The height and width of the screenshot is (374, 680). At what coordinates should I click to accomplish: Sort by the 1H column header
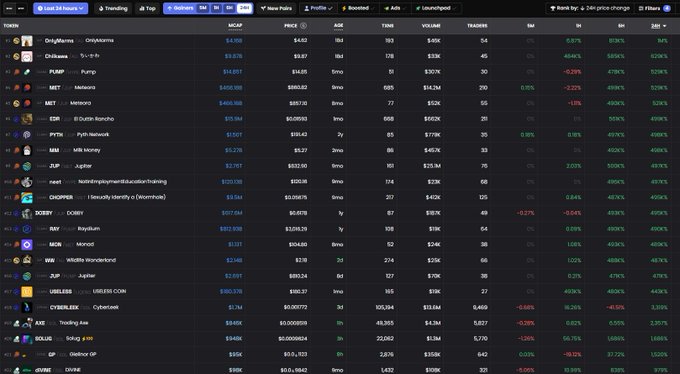pos(578,26)
